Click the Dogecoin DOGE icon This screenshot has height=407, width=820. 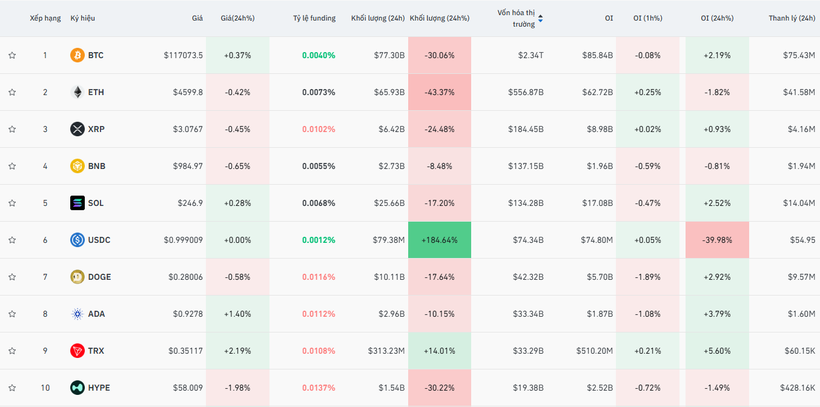[x=77, y=277]
